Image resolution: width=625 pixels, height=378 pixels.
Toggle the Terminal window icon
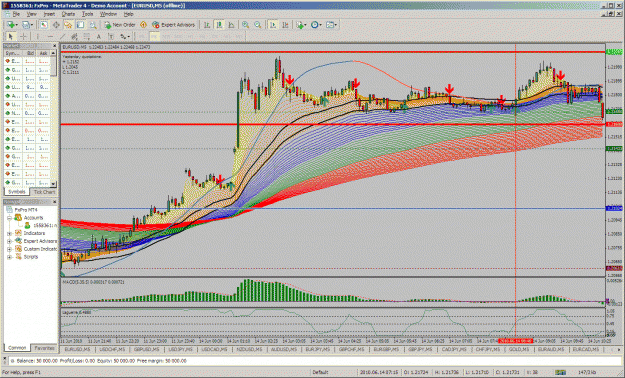coord(81,25)
